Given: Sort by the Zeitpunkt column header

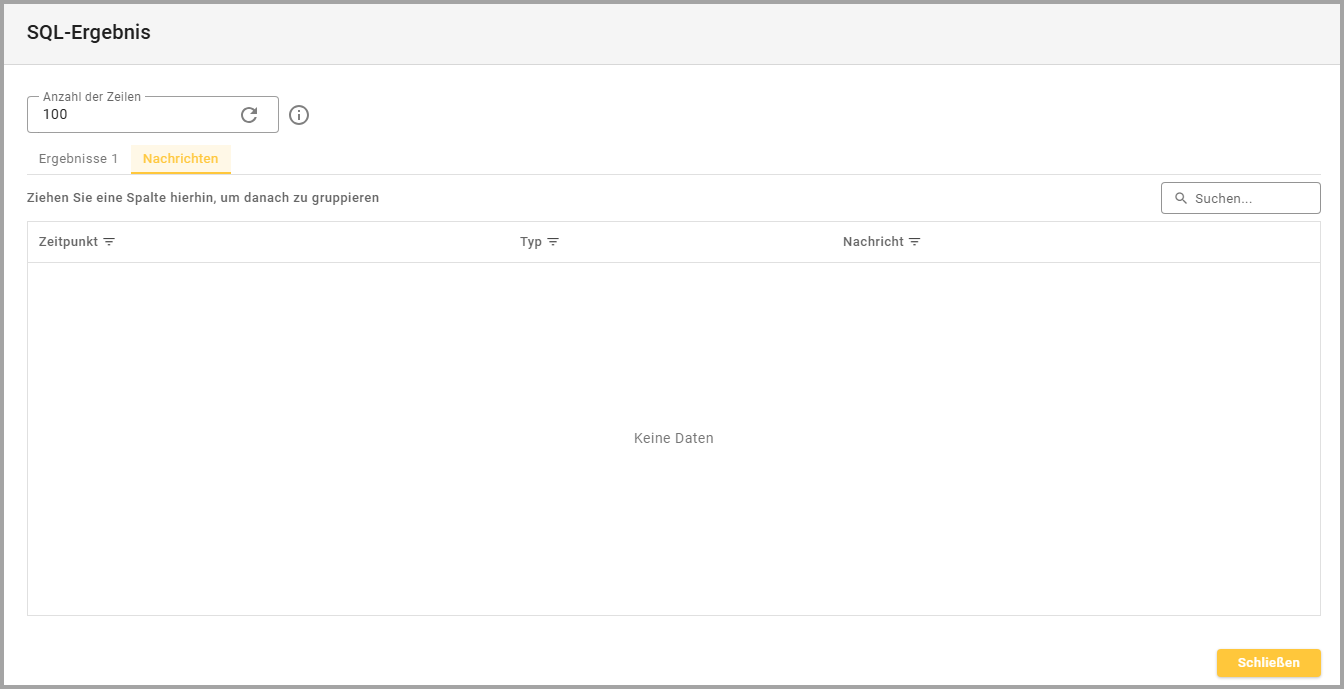Looking at the screenshot, I should click(68, 242).
